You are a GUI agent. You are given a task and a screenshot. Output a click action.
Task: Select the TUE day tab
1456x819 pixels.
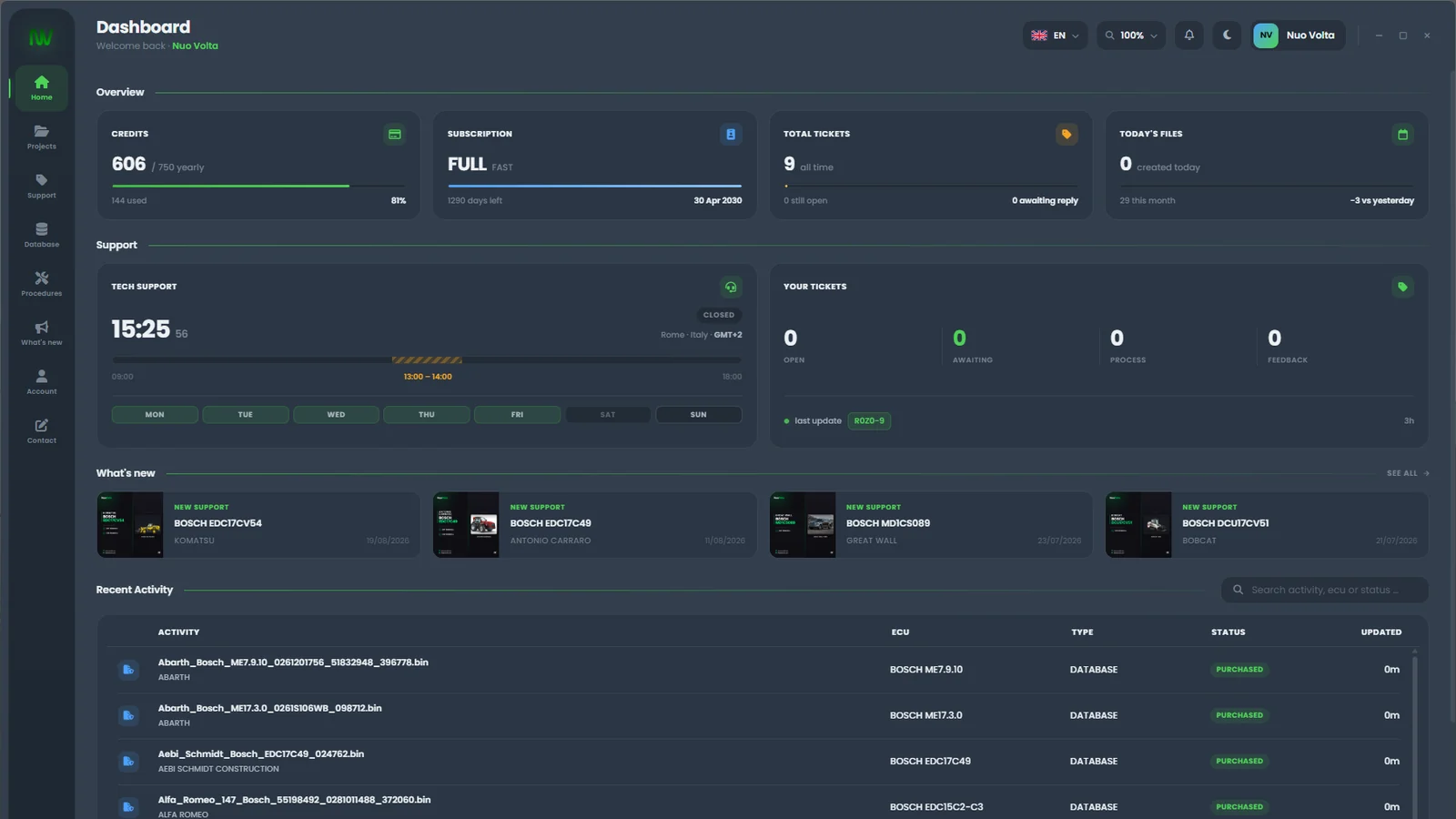tap(246, 415)
